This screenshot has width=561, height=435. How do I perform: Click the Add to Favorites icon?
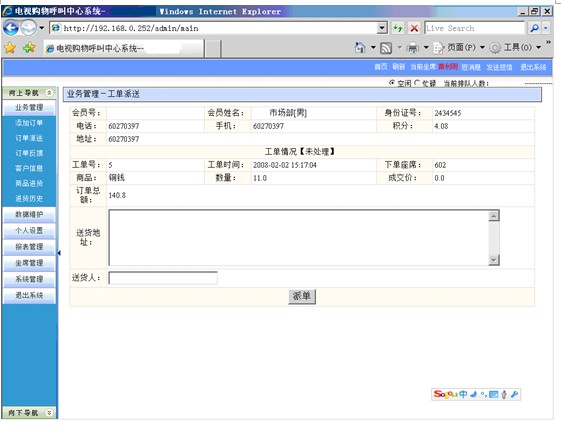(29, 48)
